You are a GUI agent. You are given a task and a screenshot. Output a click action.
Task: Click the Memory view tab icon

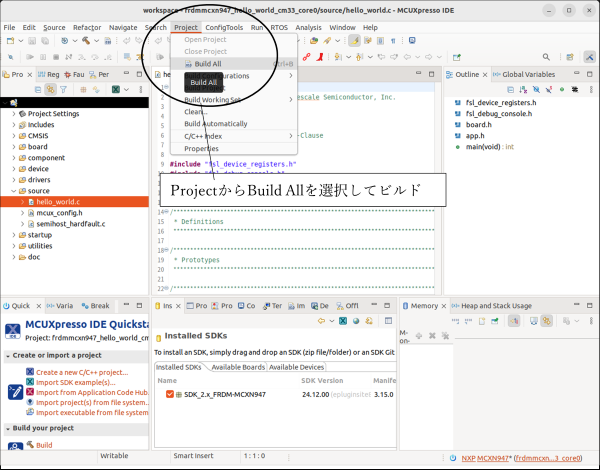tap(405, 305)
